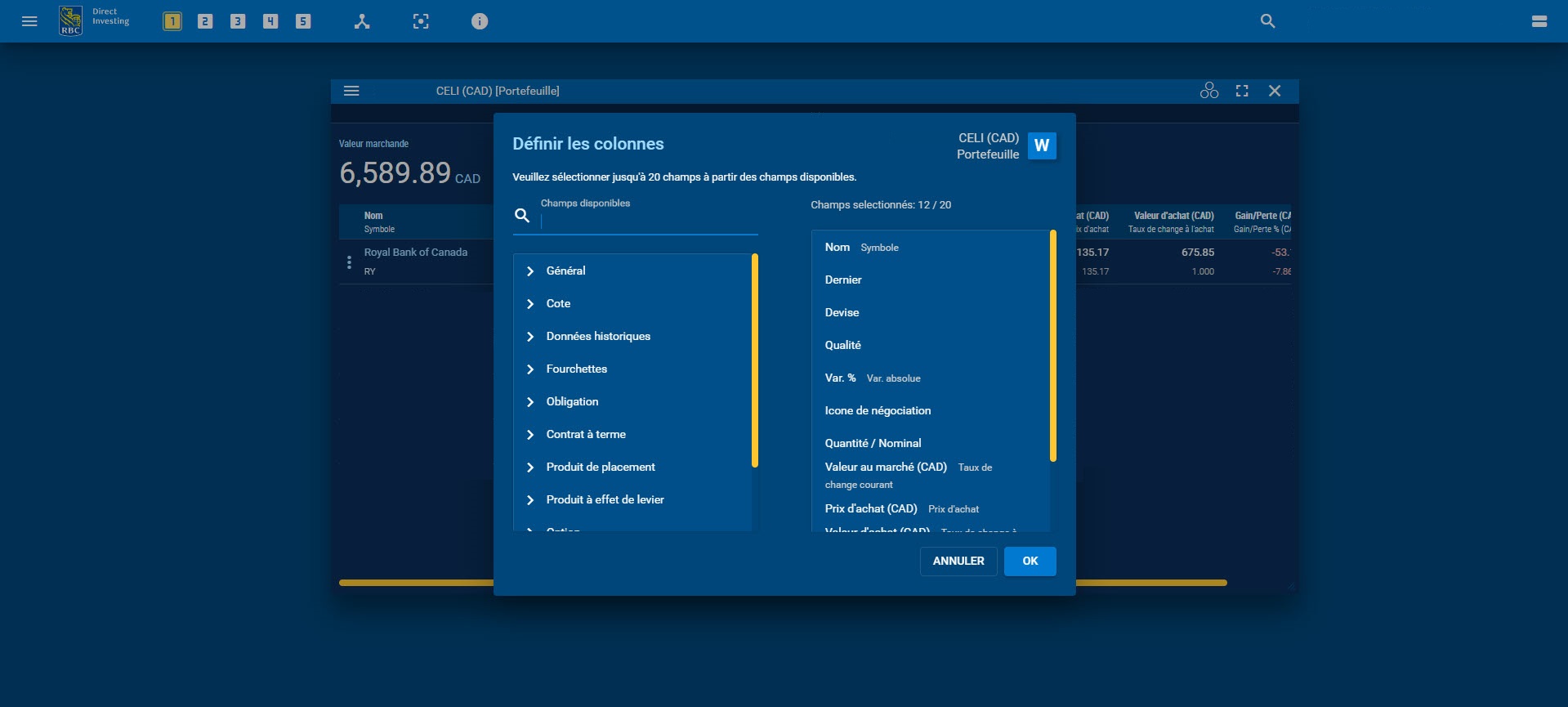Open the portfolio window hamburger menu
The height and width of the screenshot is (707, 1568).
[x=351, y=91]
